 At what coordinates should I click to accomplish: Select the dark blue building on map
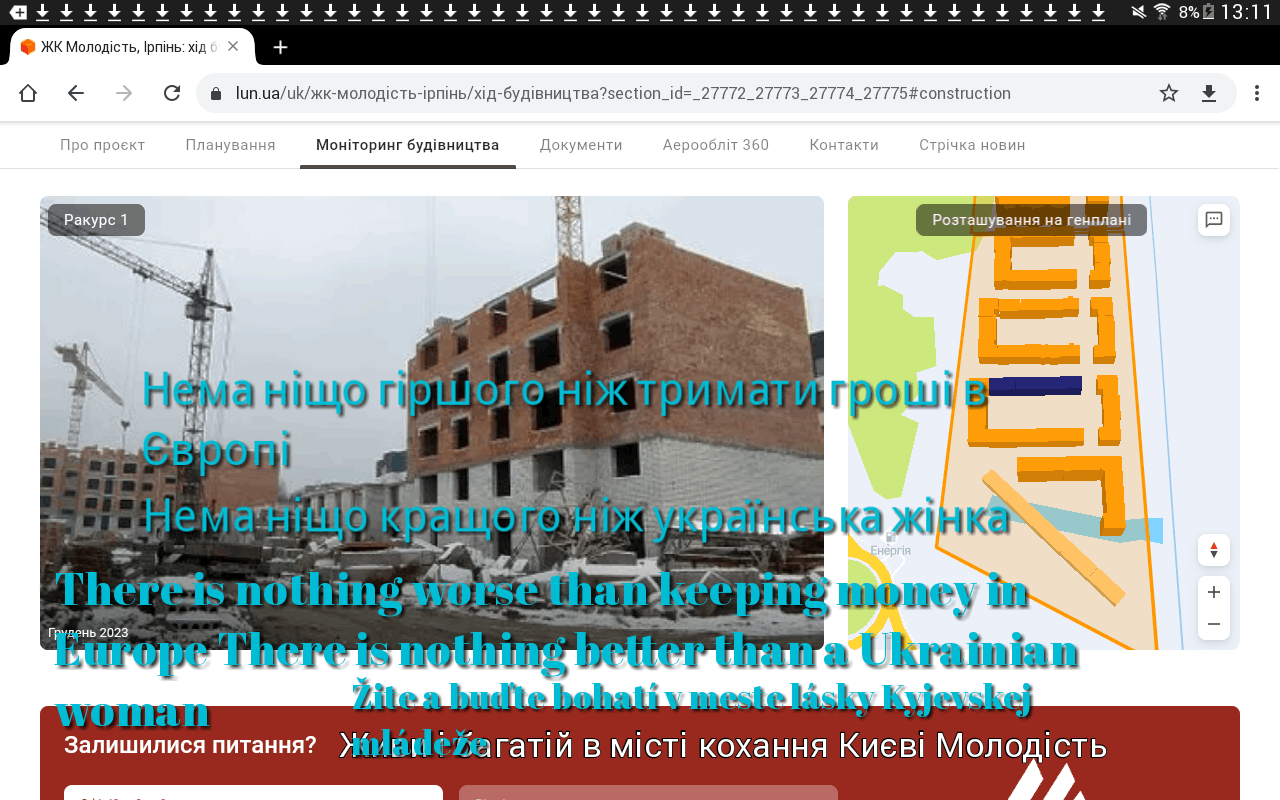point(1035,385)
